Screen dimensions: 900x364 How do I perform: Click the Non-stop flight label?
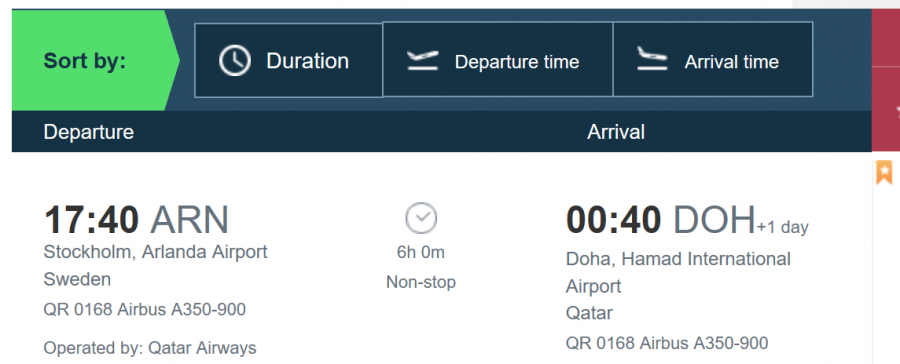[421, 282]
